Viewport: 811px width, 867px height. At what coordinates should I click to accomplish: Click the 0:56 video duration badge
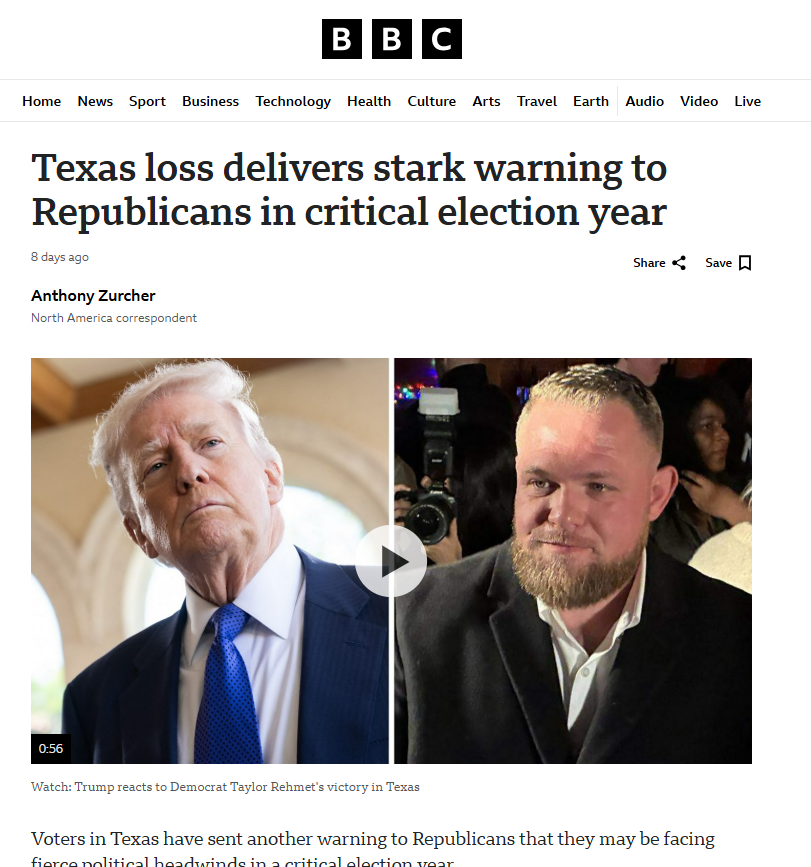pos(51,749)
